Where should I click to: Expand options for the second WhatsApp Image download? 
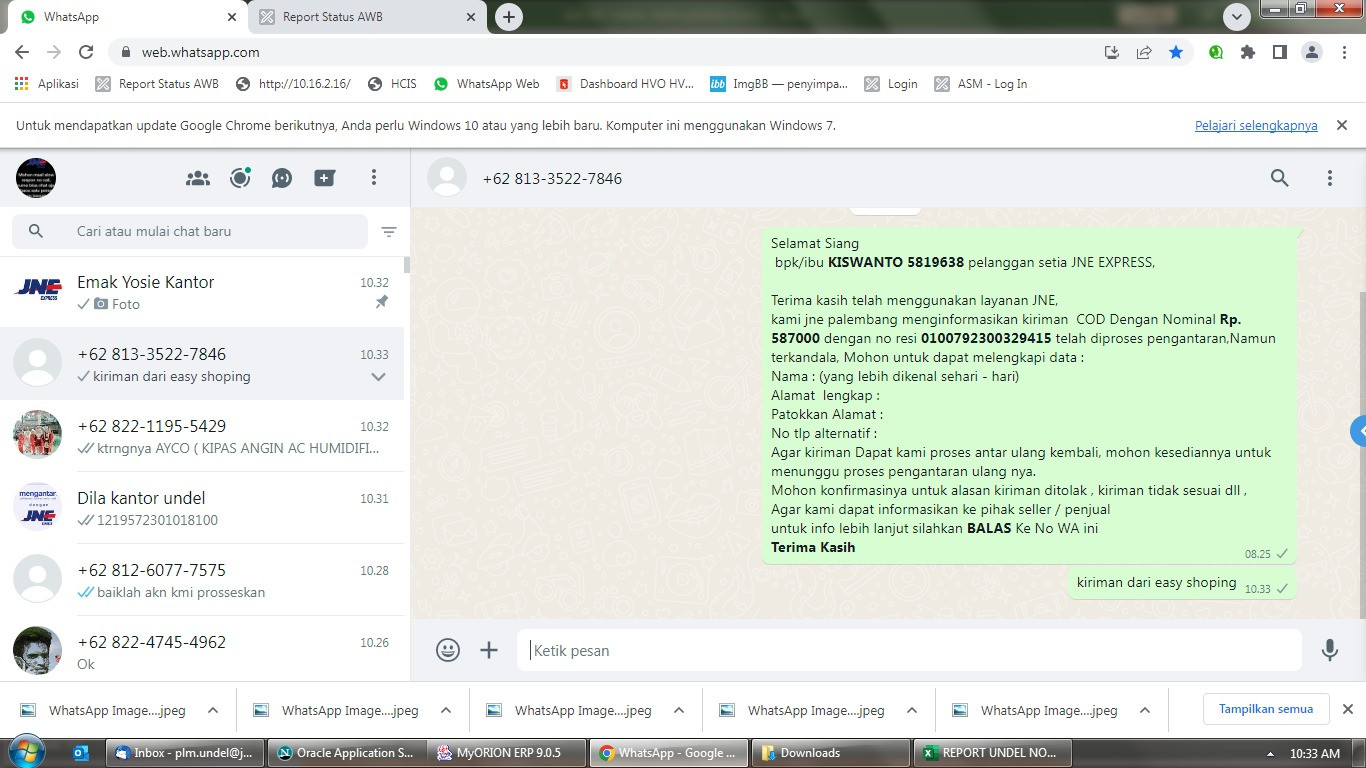pyautogui.click(x=446, y=710)
